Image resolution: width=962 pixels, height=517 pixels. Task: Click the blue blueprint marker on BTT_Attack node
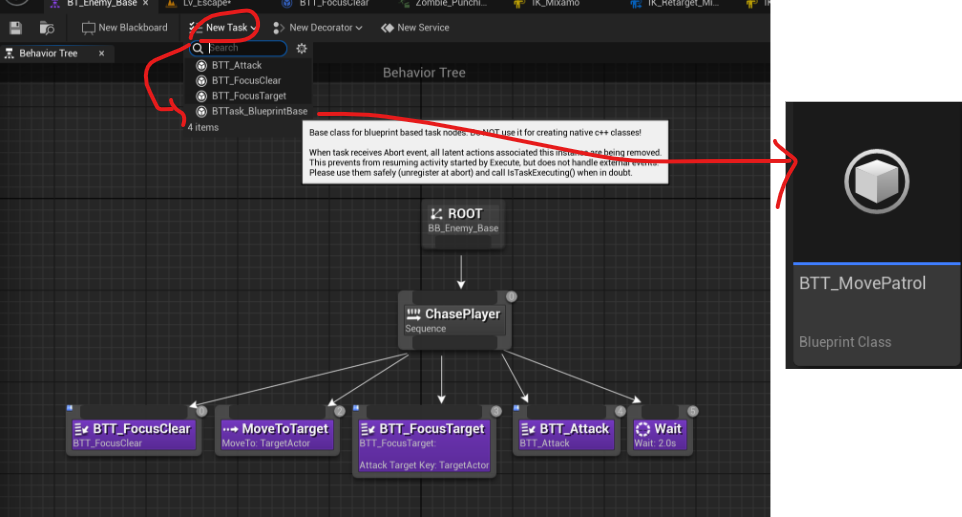[516, 408]
